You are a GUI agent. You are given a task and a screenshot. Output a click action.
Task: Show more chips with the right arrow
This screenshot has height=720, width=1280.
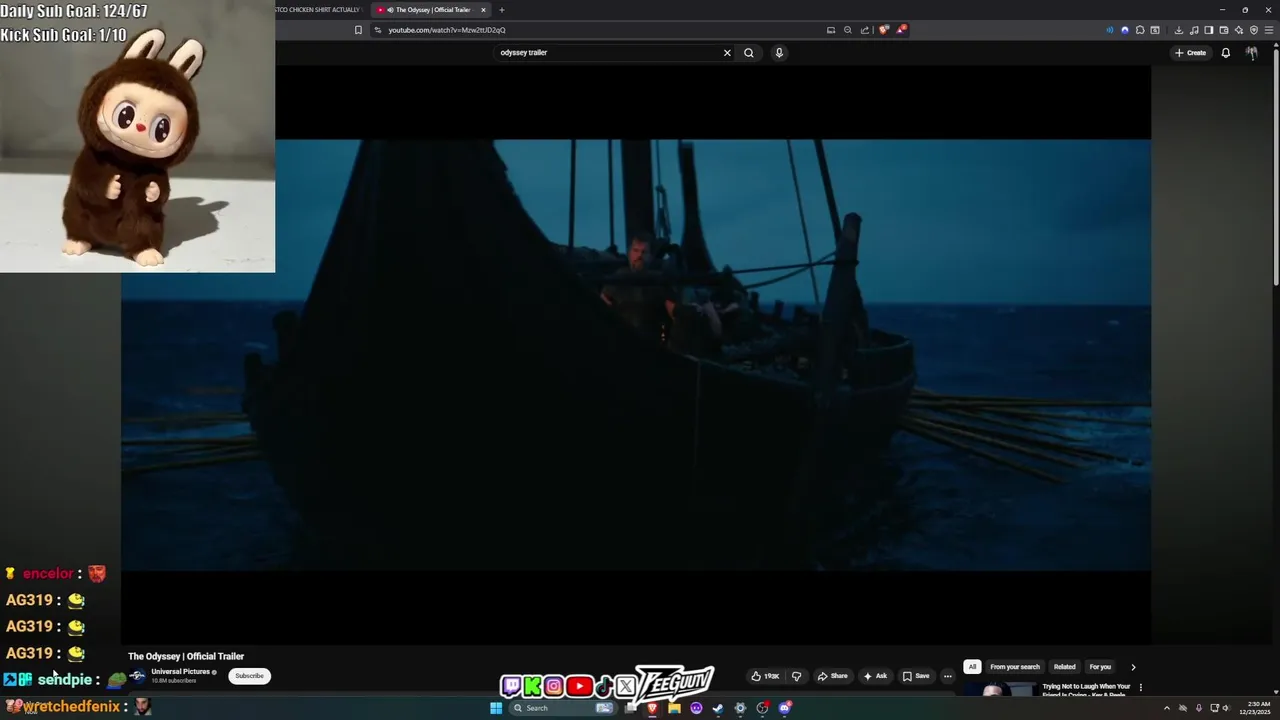pyautogui.click(x=1133, y=667)
